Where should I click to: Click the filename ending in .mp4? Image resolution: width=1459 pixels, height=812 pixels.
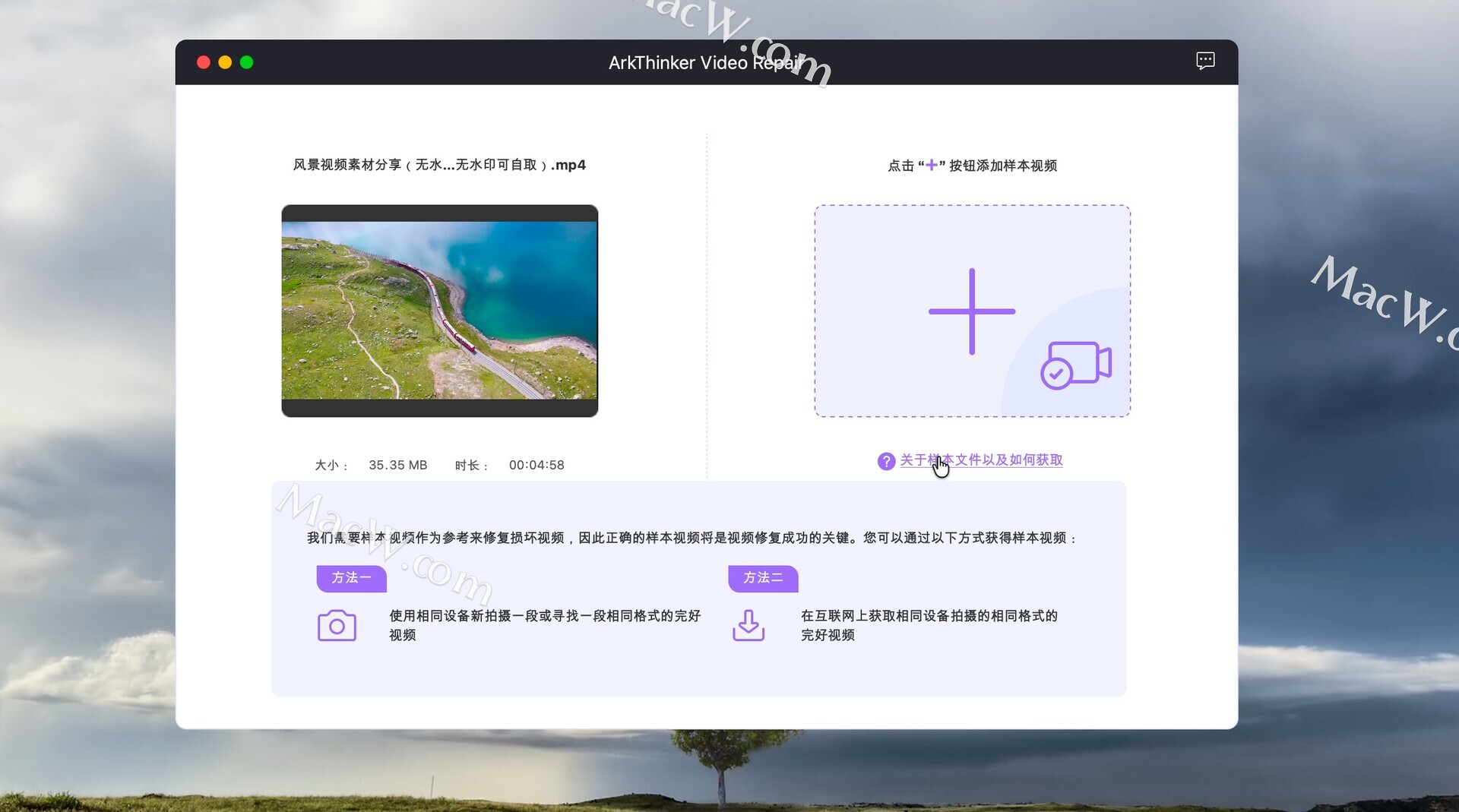439,165
